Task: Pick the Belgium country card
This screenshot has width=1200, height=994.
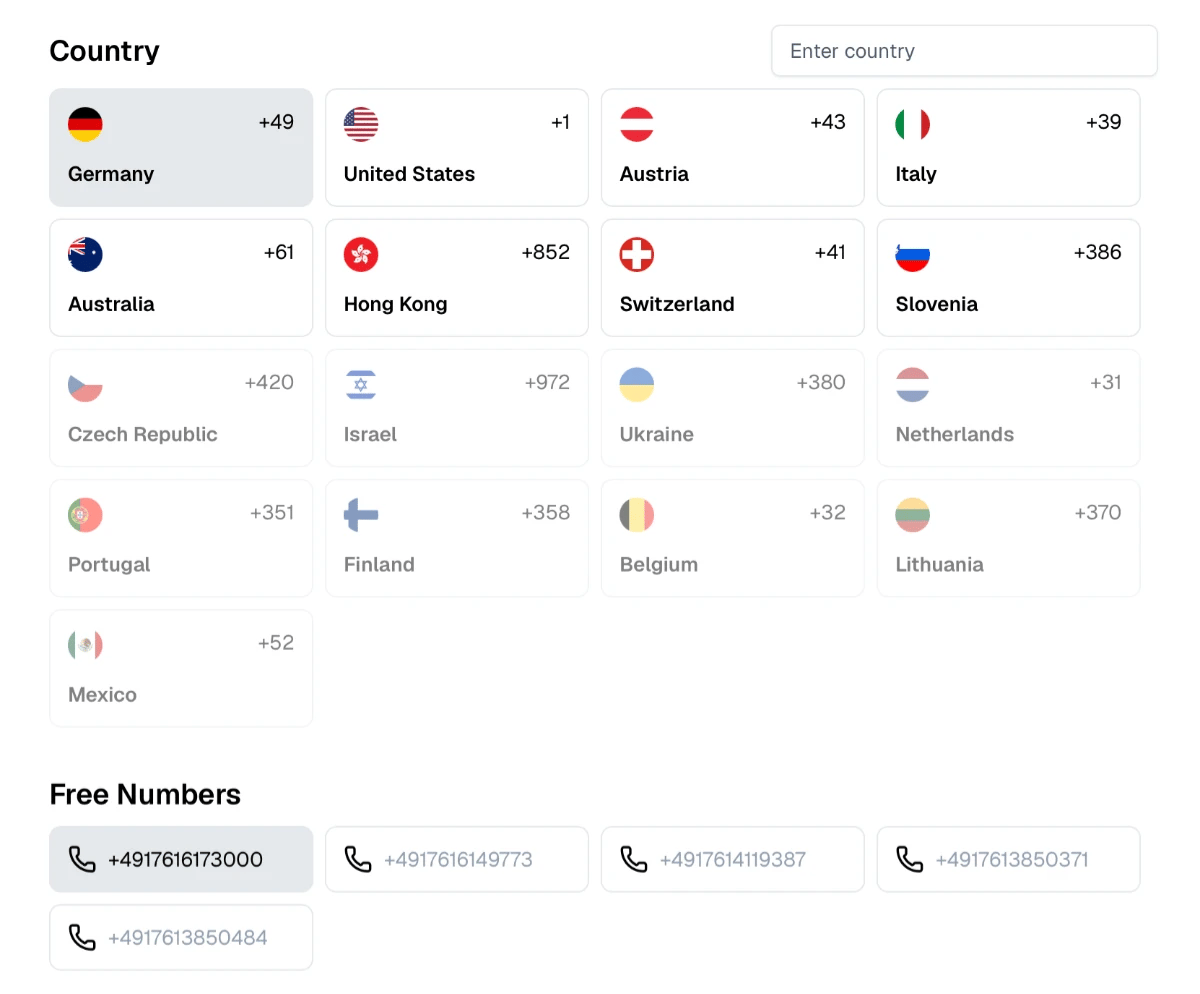Action: pos(733,538)
